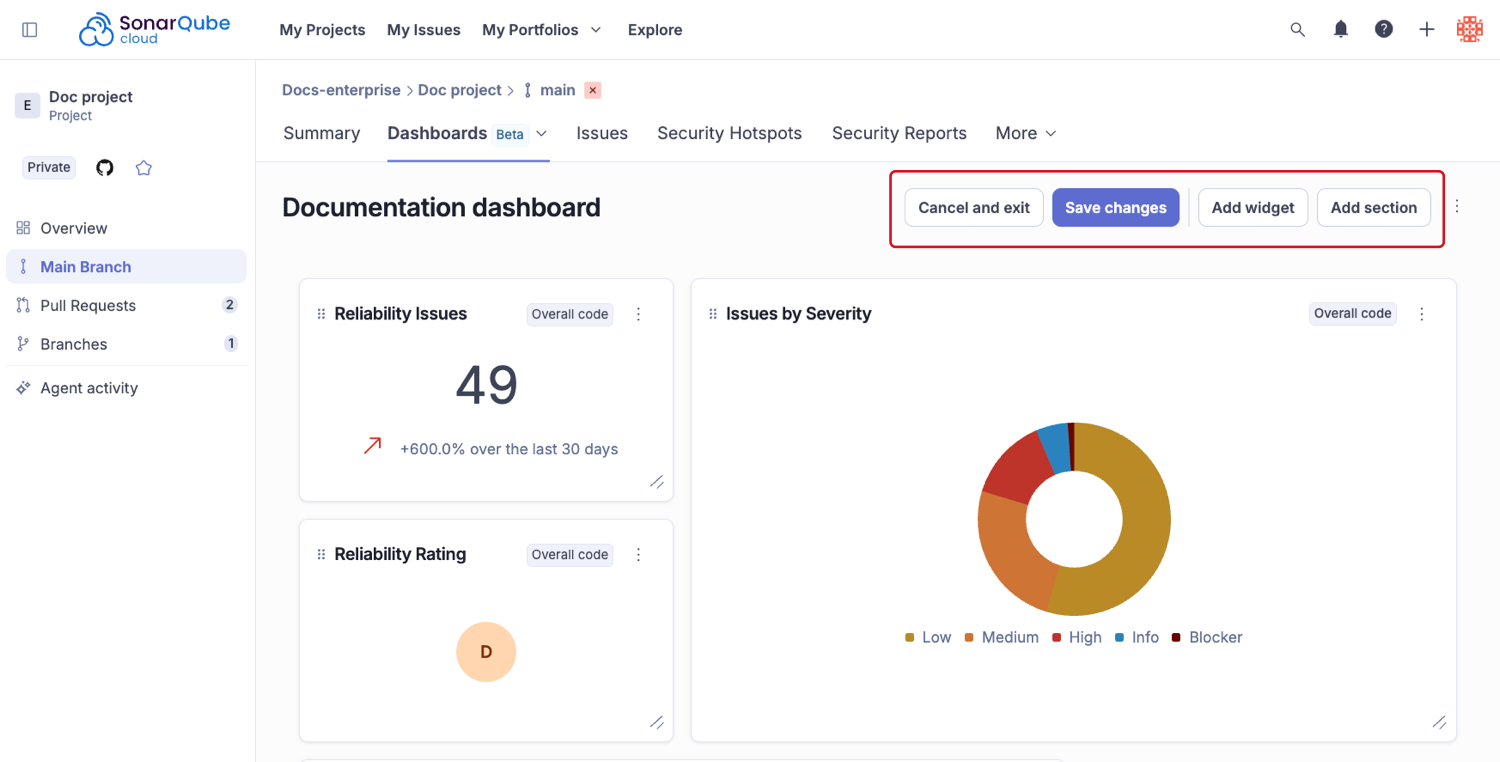Grab the Issues by Severity drag handle
This screenshot has width=1500, height=762.
point(713,314)
